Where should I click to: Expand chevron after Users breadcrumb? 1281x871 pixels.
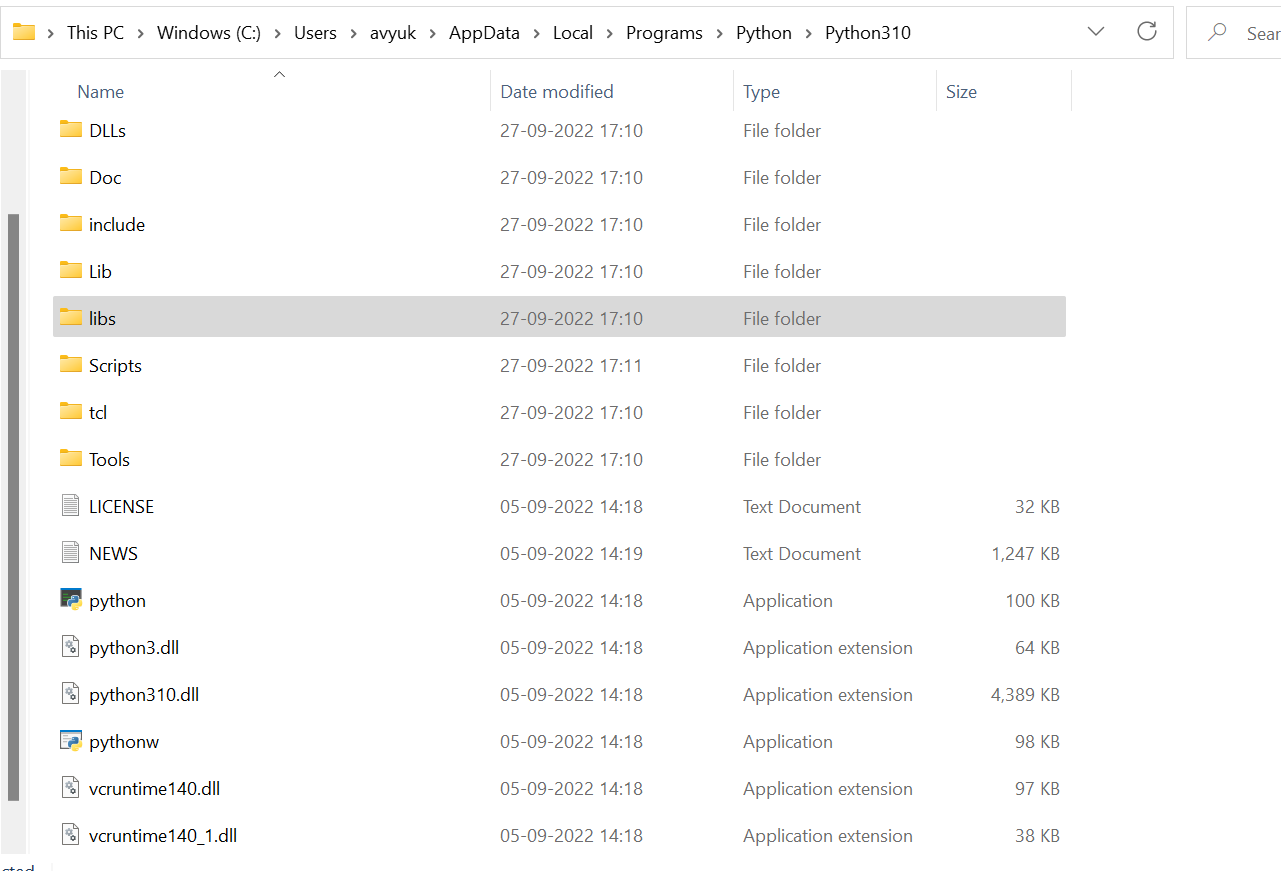click(353, 33)
